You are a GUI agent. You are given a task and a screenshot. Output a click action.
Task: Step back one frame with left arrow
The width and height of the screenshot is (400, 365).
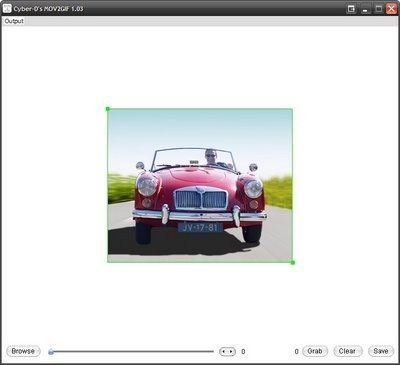coord(224,352)
